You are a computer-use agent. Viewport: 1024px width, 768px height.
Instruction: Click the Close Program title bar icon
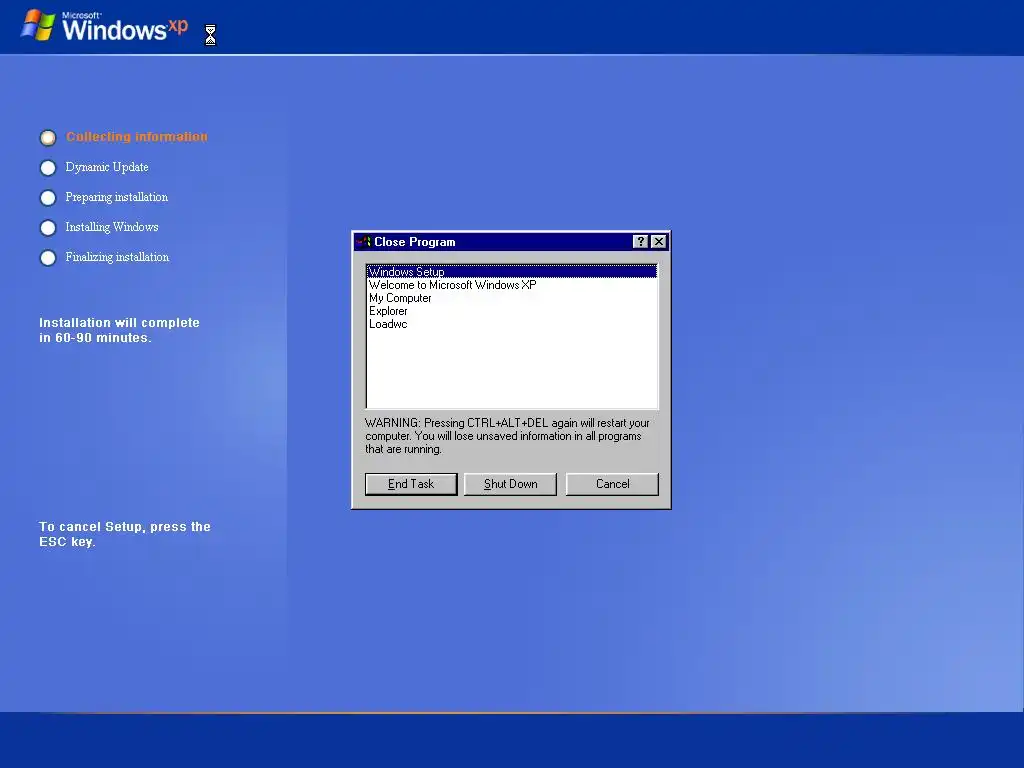click(x=364, y=242)
